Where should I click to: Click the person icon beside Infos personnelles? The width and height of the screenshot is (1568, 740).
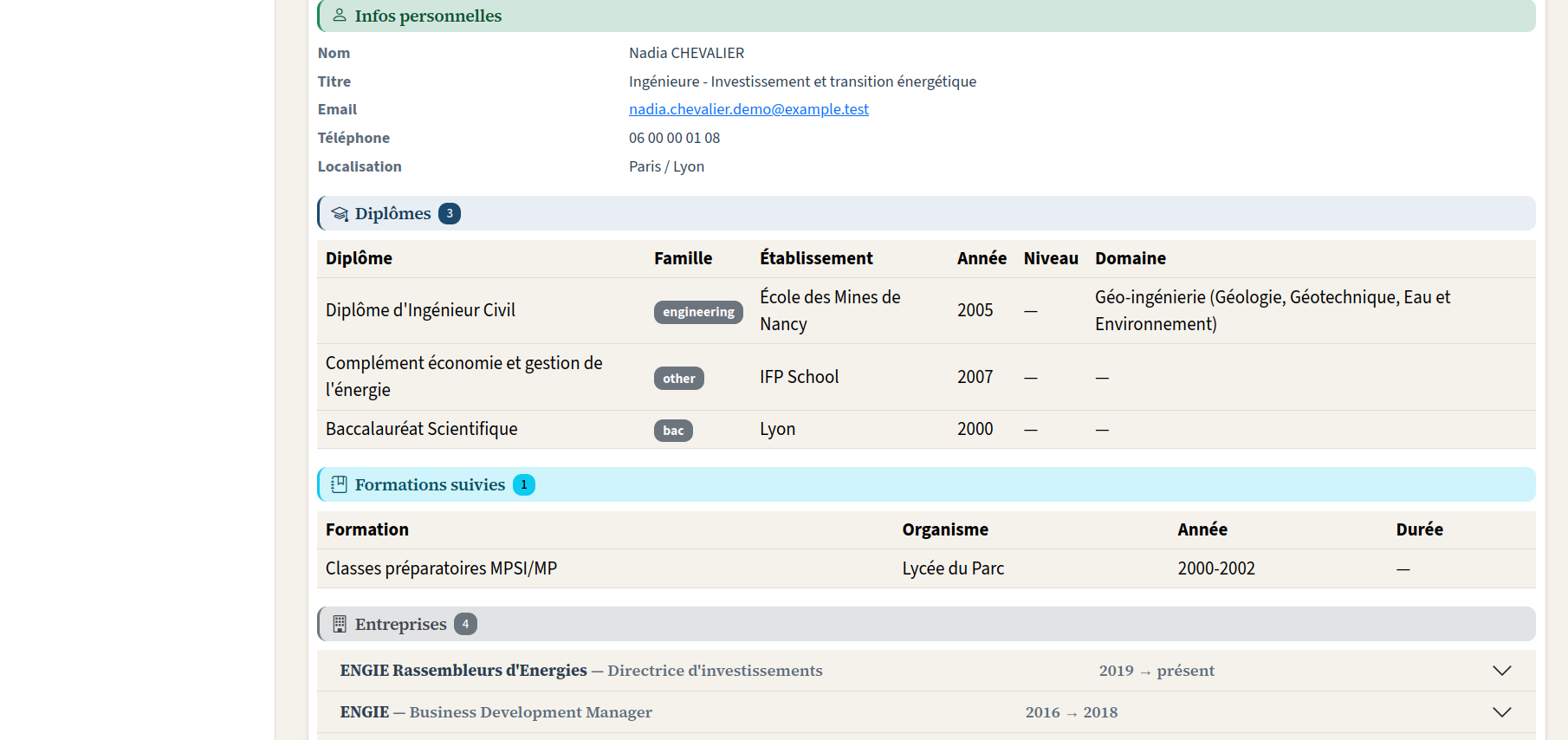pos(340,16)
